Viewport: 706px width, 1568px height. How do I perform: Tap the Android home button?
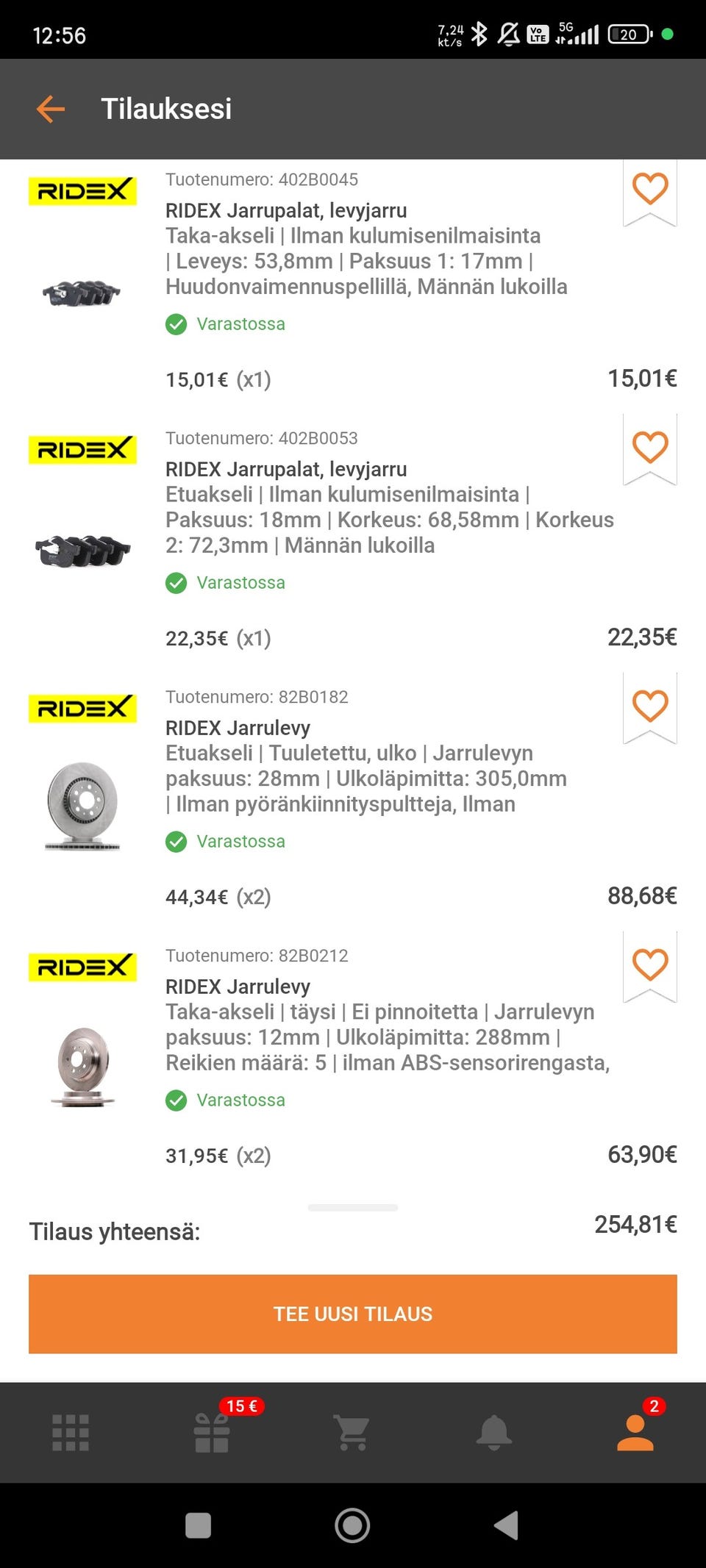[352, 1525]
